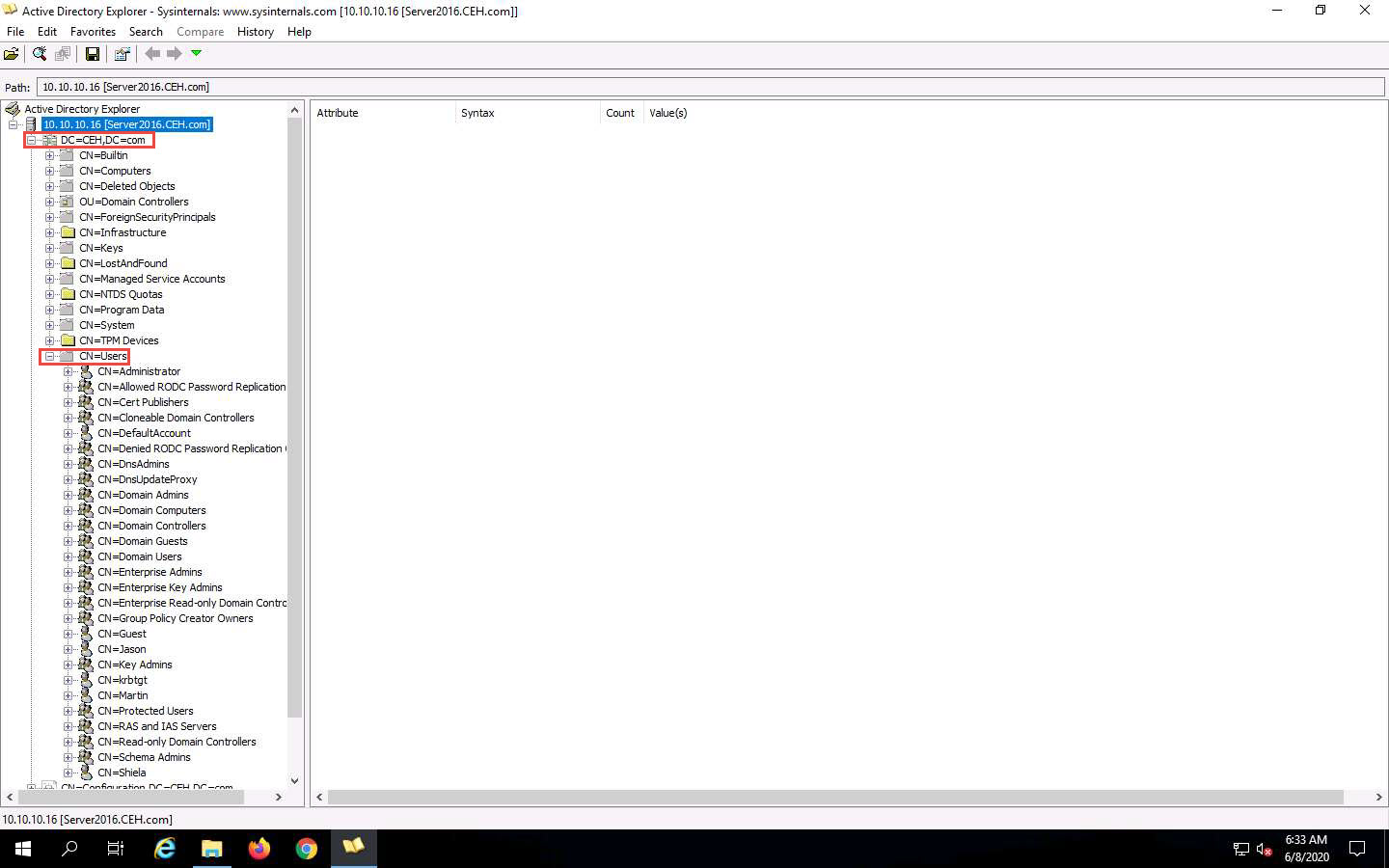Image resolution: width=1389 pixels, height=868 pixels.
Task: Open the Favorites menu
Action: pos(93,32)
